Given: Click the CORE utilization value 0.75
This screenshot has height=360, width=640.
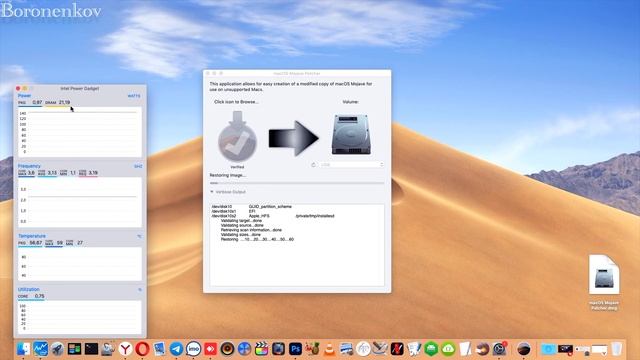Looking at the screenshot, I should click(x=40, y=296).
